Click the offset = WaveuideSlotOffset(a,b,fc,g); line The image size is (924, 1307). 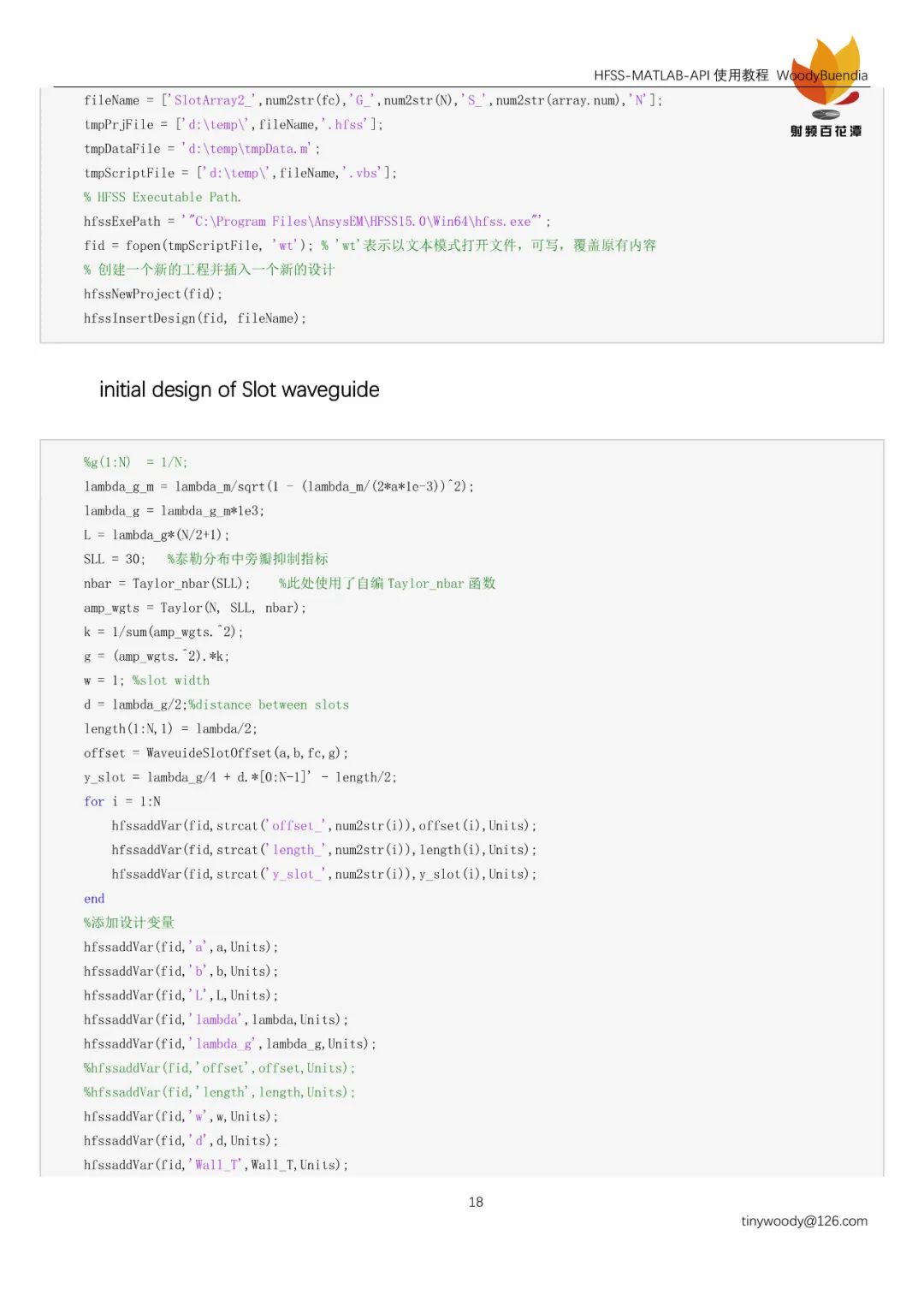point(216,753)
